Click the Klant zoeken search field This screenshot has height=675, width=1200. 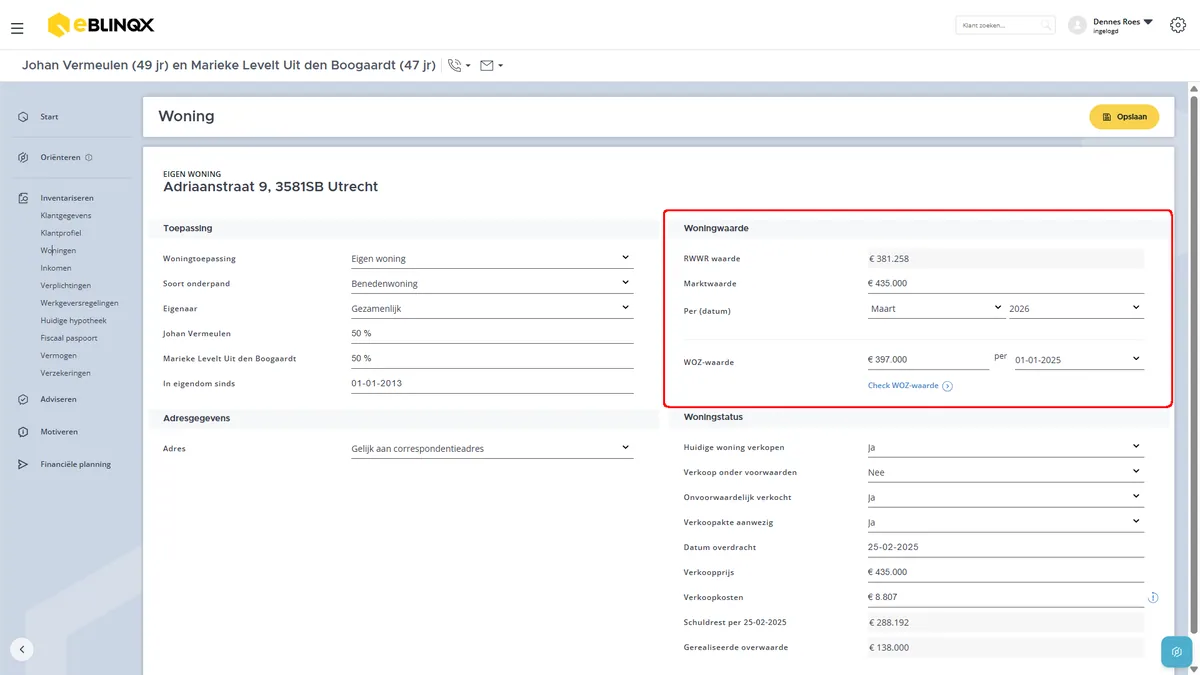(x=1006, y=25)
